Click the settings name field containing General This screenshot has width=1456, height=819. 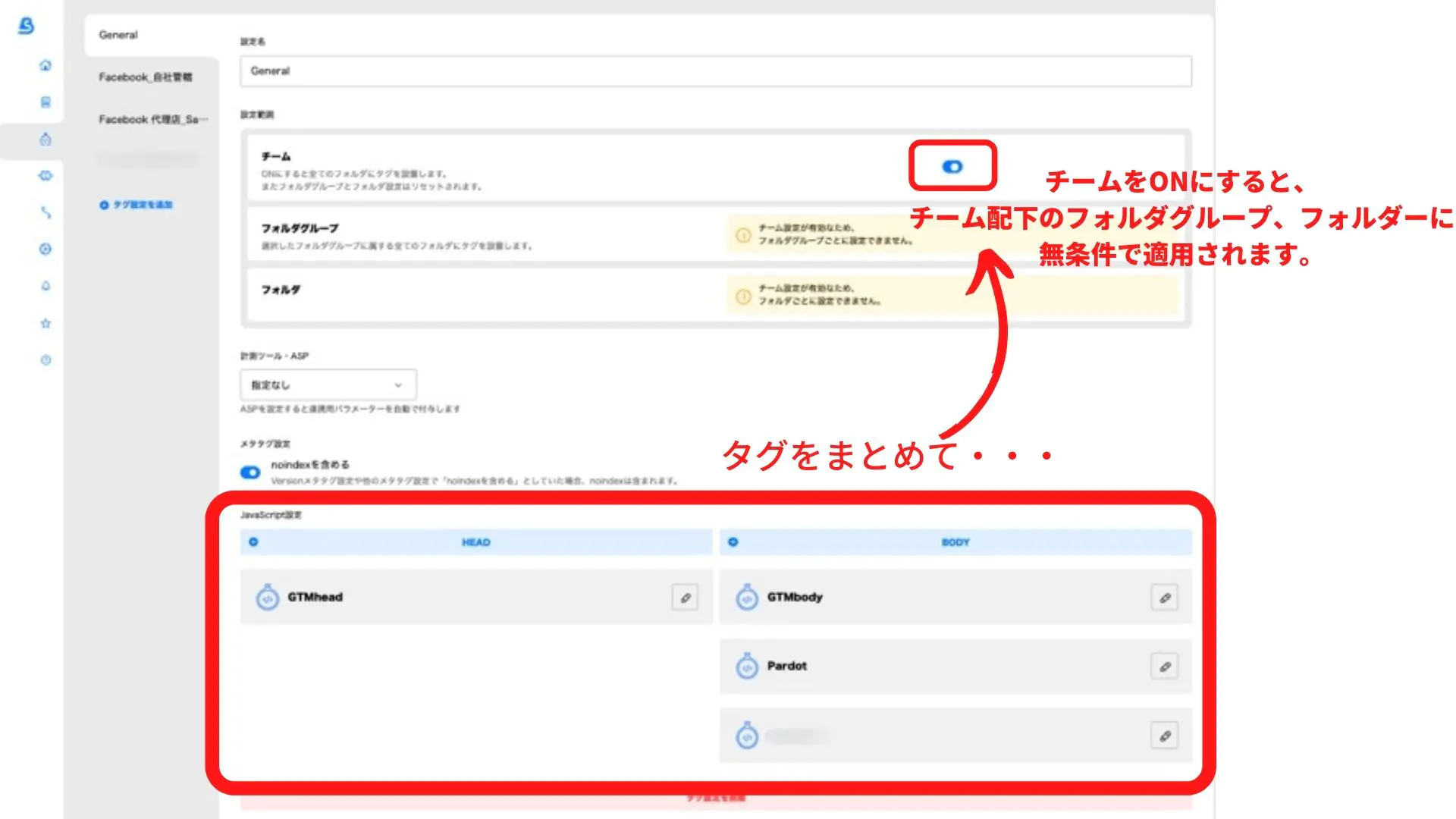(x=716, y=71)
